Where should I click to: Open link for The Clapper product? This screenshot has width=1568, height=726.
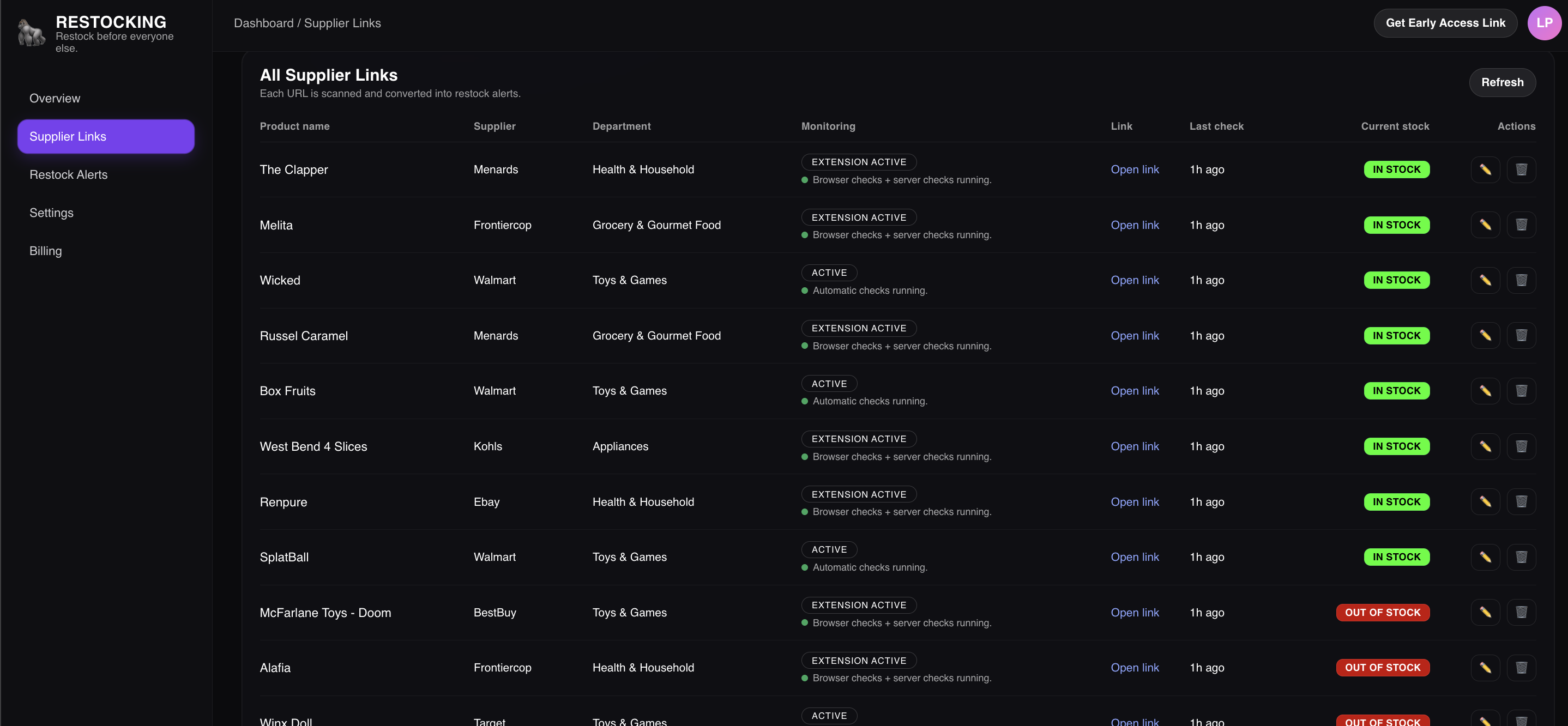point(1135,169)
